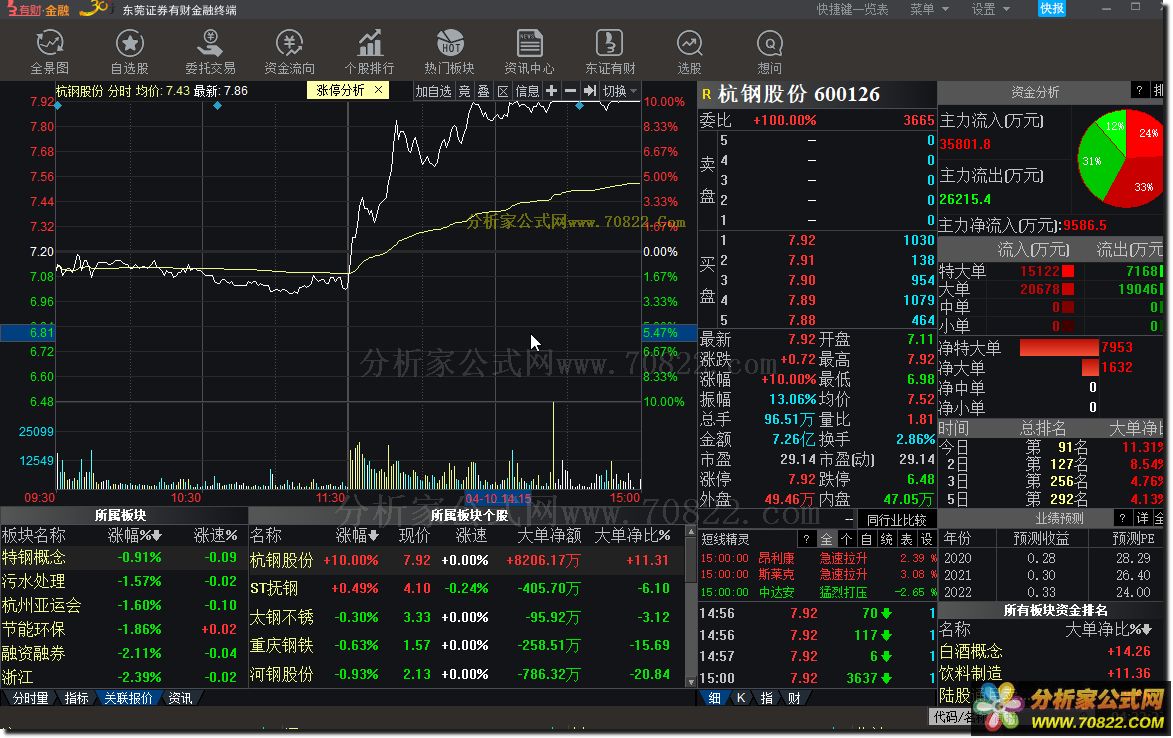Click help question mark in 短线精灵 panel

806,539
